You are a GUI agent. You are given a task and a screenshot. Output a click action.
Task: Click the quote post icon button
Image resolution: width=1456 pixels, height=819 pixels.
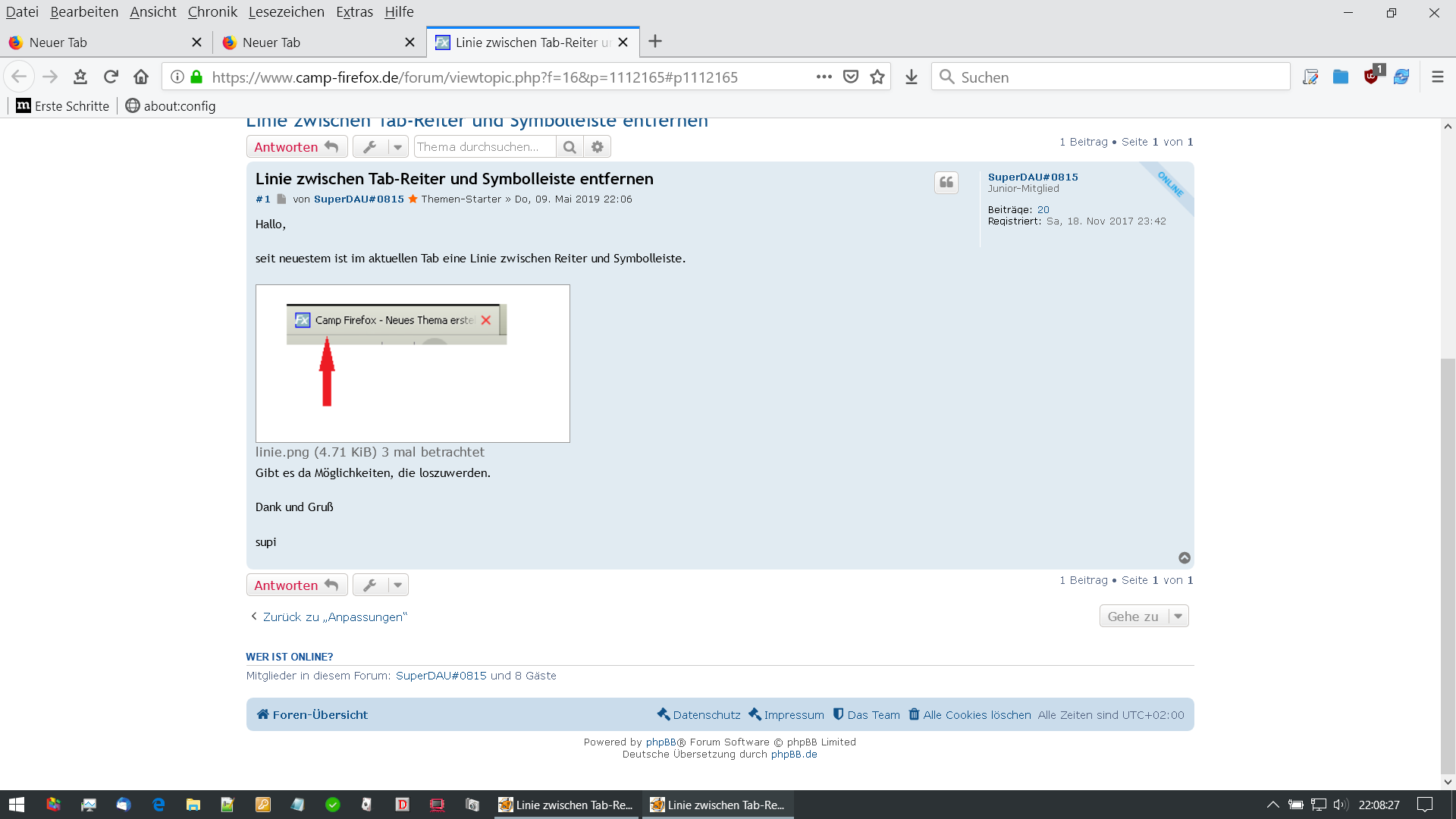[x=946, y=183]
